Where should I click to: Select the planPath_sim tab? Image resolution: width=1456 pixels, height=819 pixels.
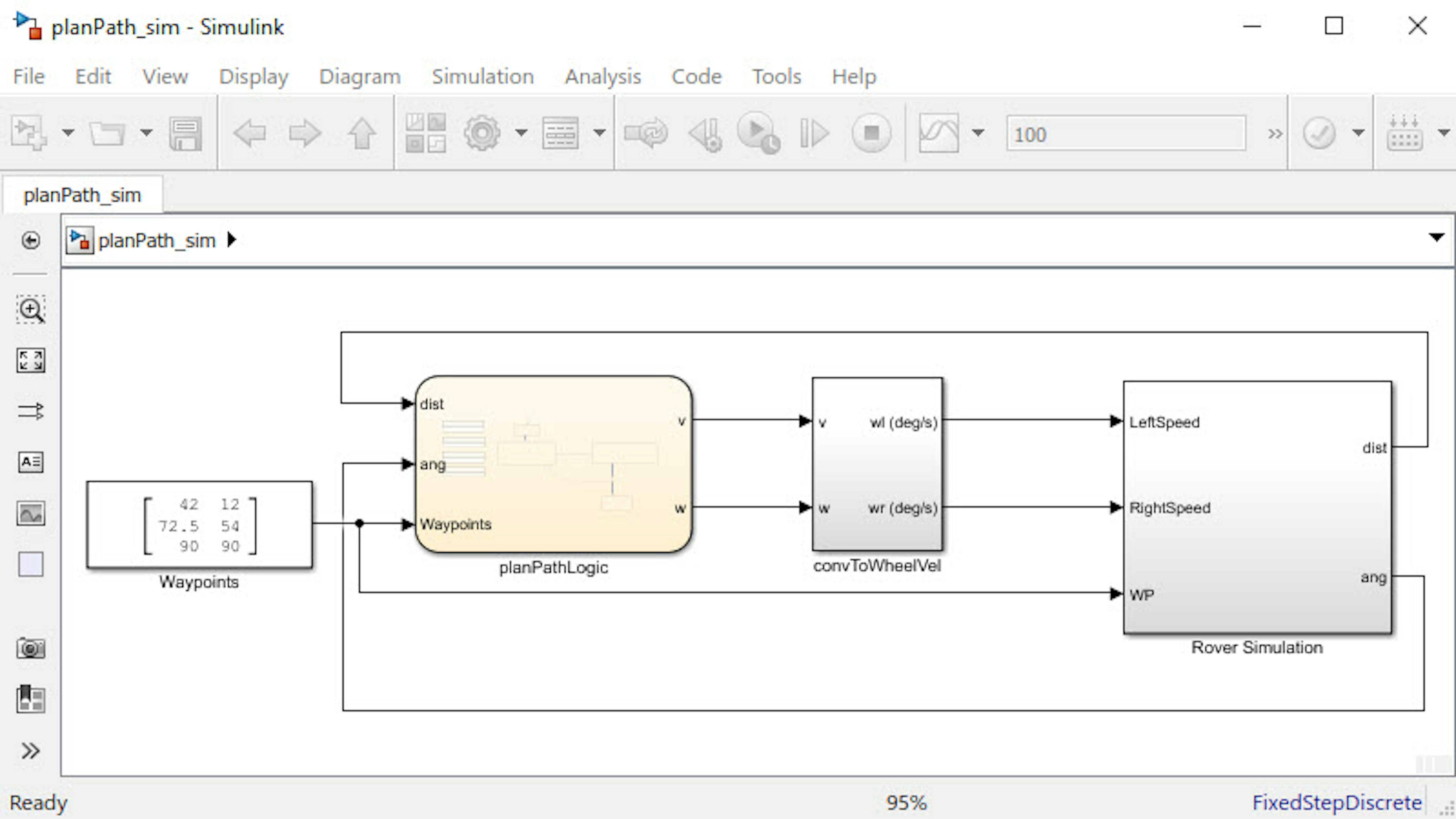(x=83, y=195)
